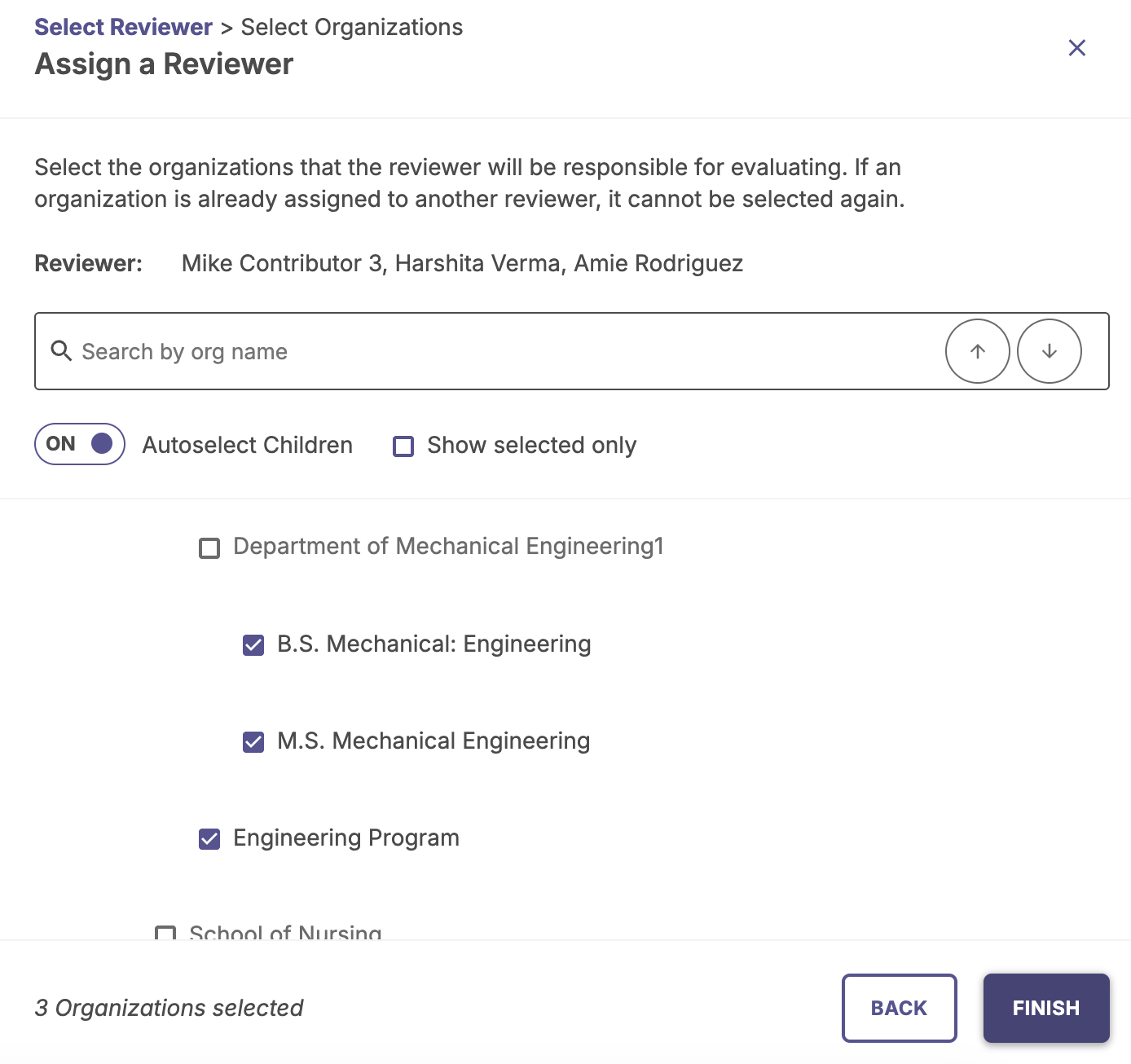Click the up arrow search navigation icon
The image size is (1131, 1064).
[977, 351]
